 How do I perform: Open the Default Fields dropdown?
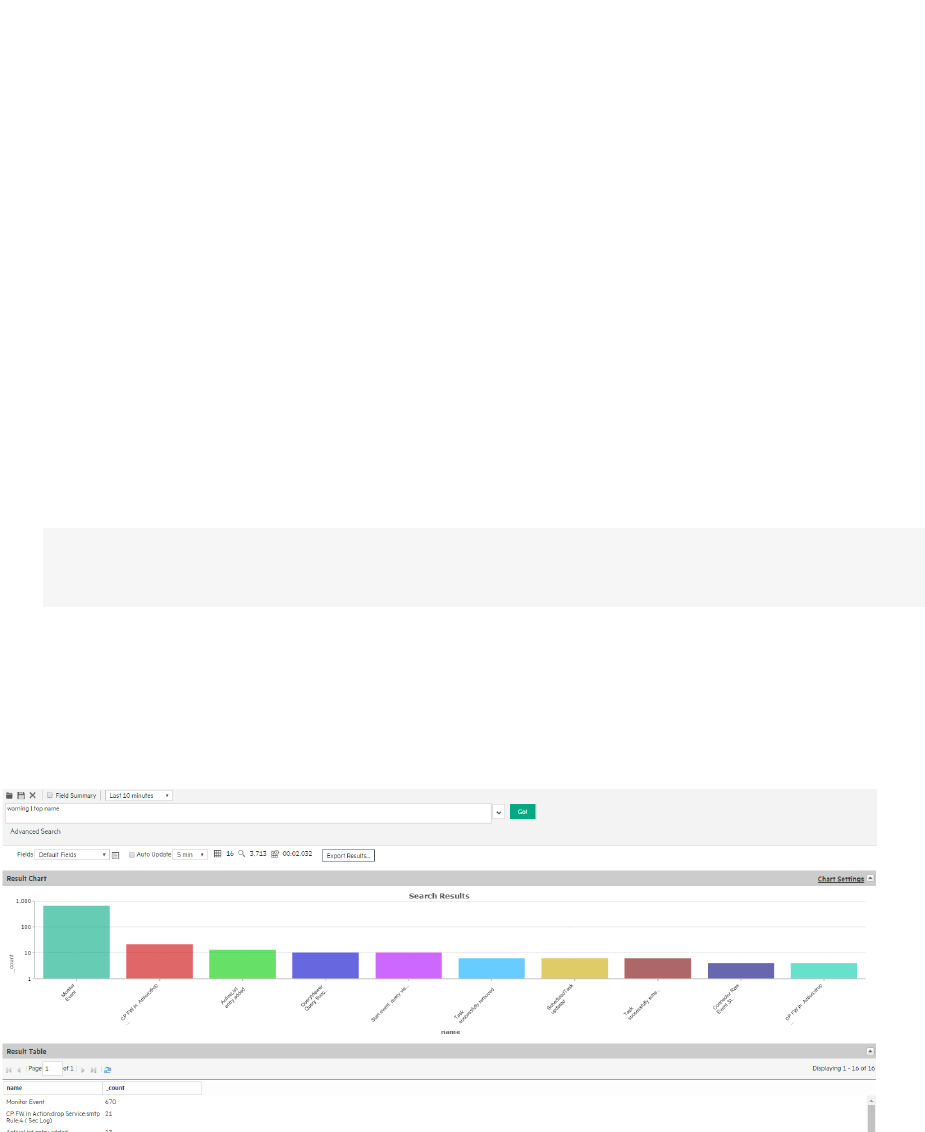point(71,855)
